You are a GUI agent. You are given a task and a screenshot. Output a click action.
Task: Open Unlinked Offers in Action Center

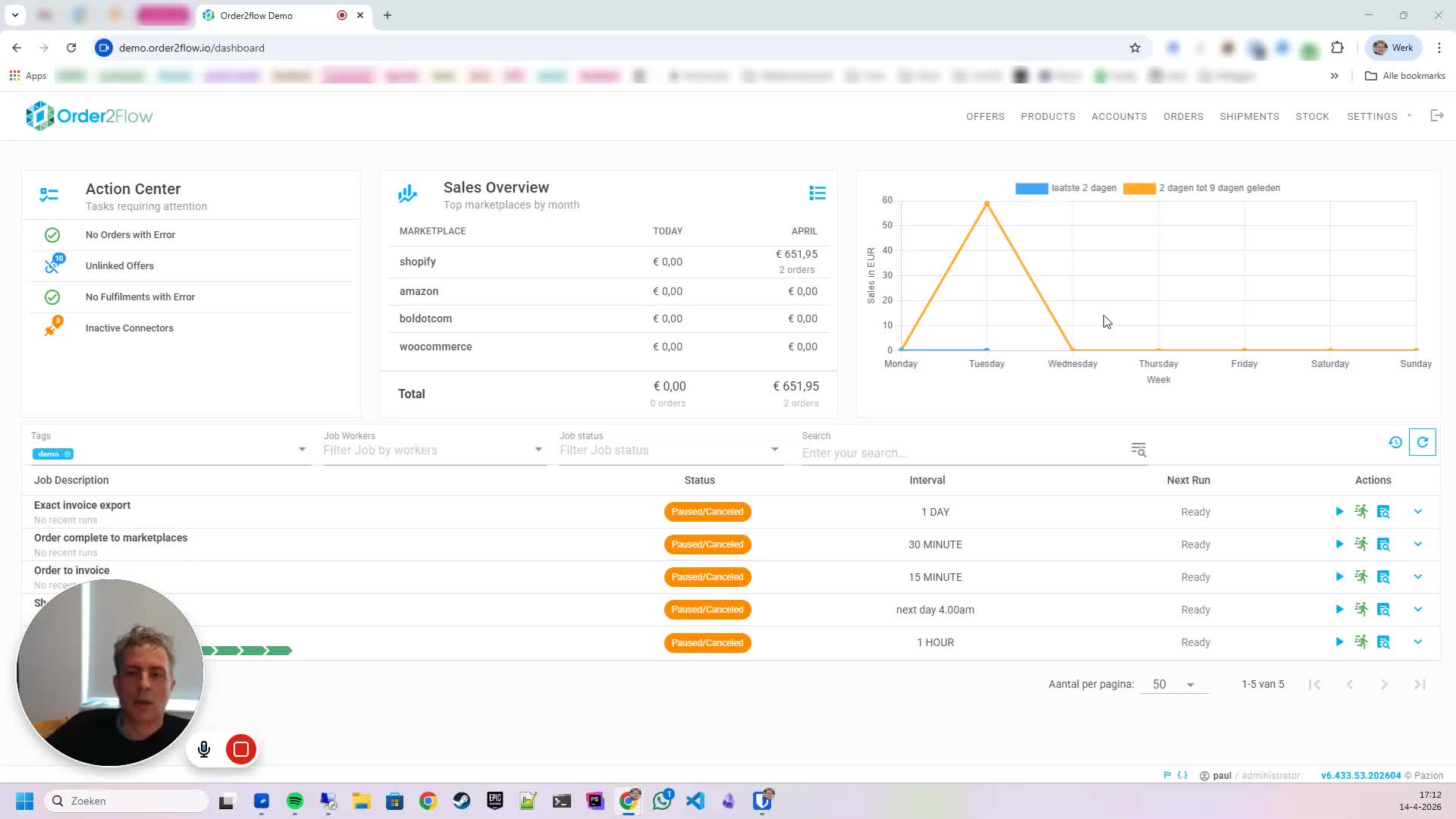[120, 266]
